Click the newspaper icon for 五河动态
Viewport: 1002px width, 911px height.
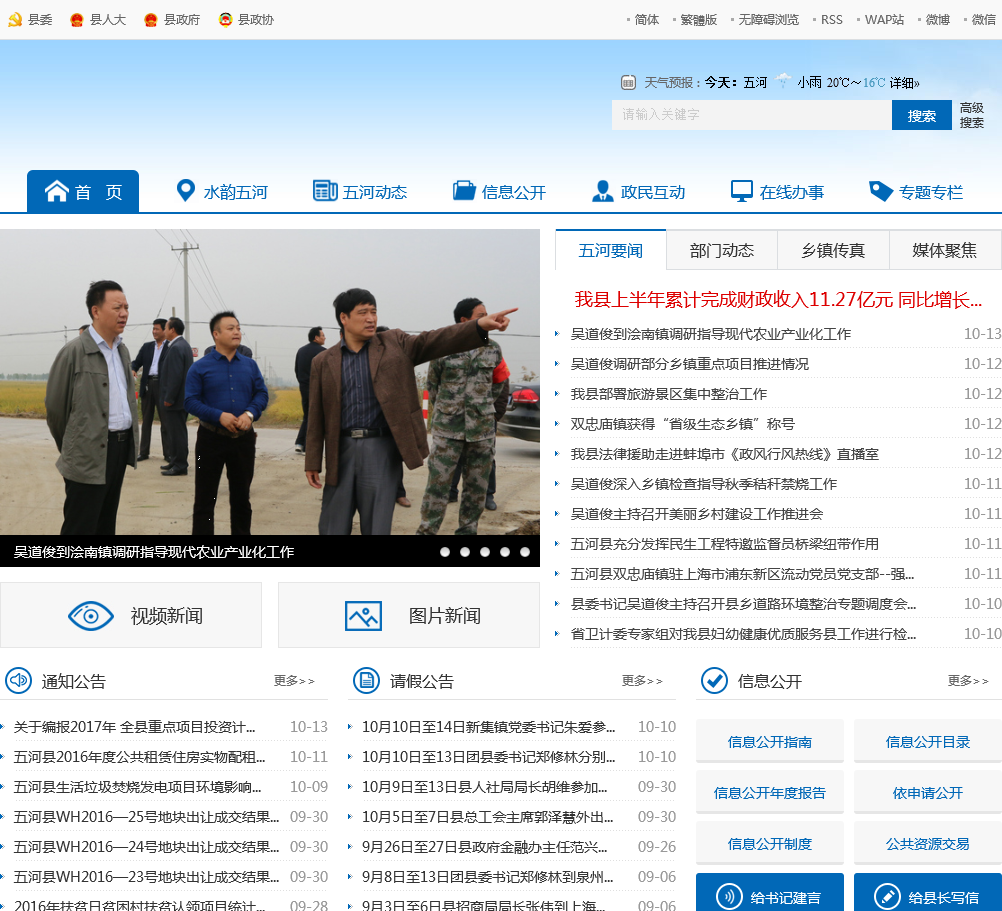click(x=325, y=190)
